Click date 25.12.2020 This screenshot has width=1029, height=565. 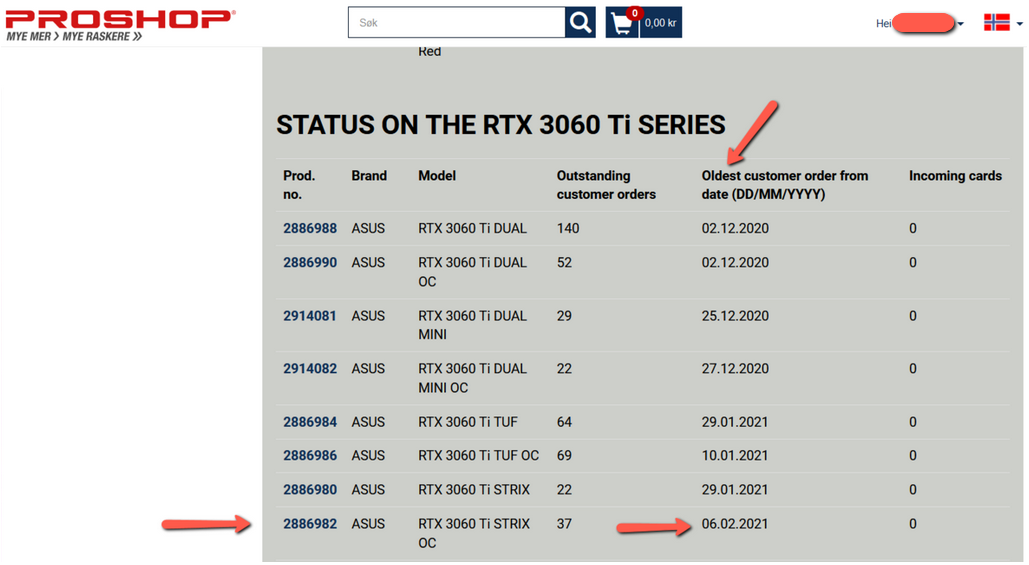coord(735,316)
